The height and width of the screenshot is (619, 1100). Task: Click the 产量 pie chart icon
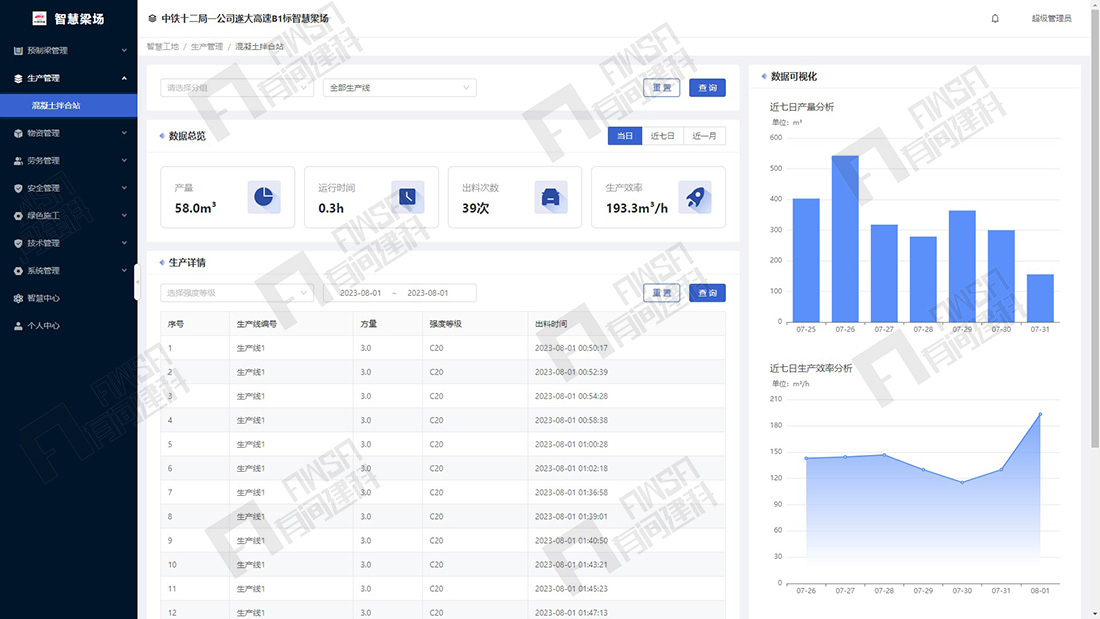(264, 197)
